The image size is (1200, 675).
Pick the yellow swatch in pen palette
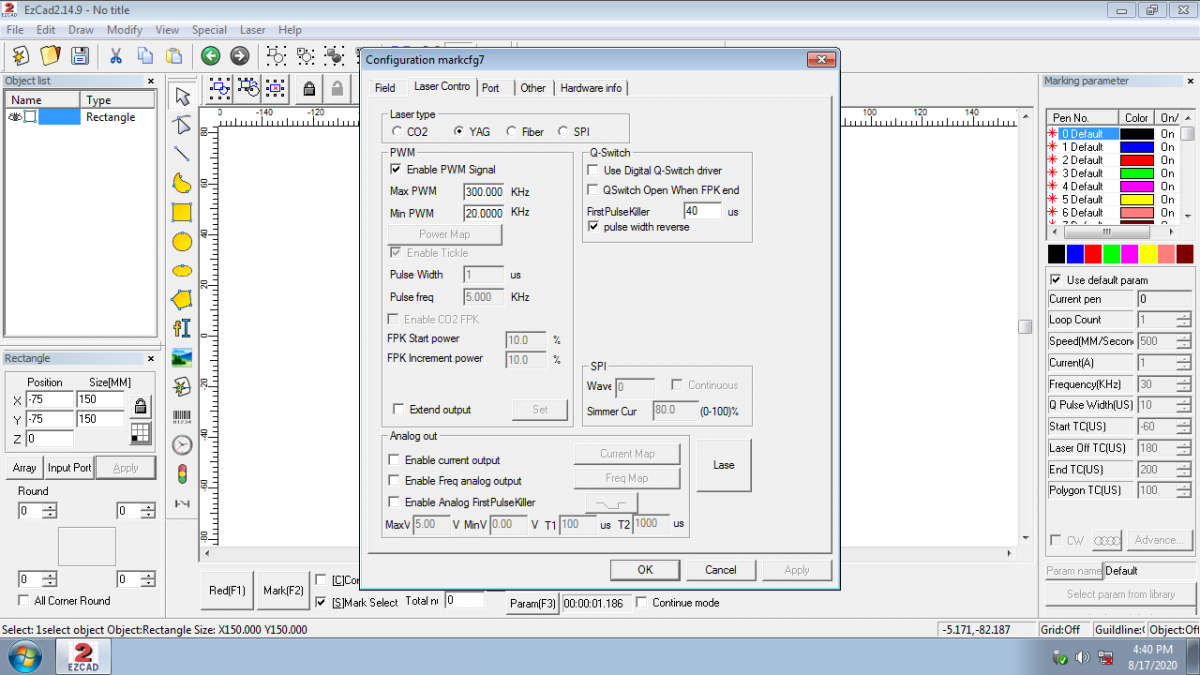point(1148,255)
